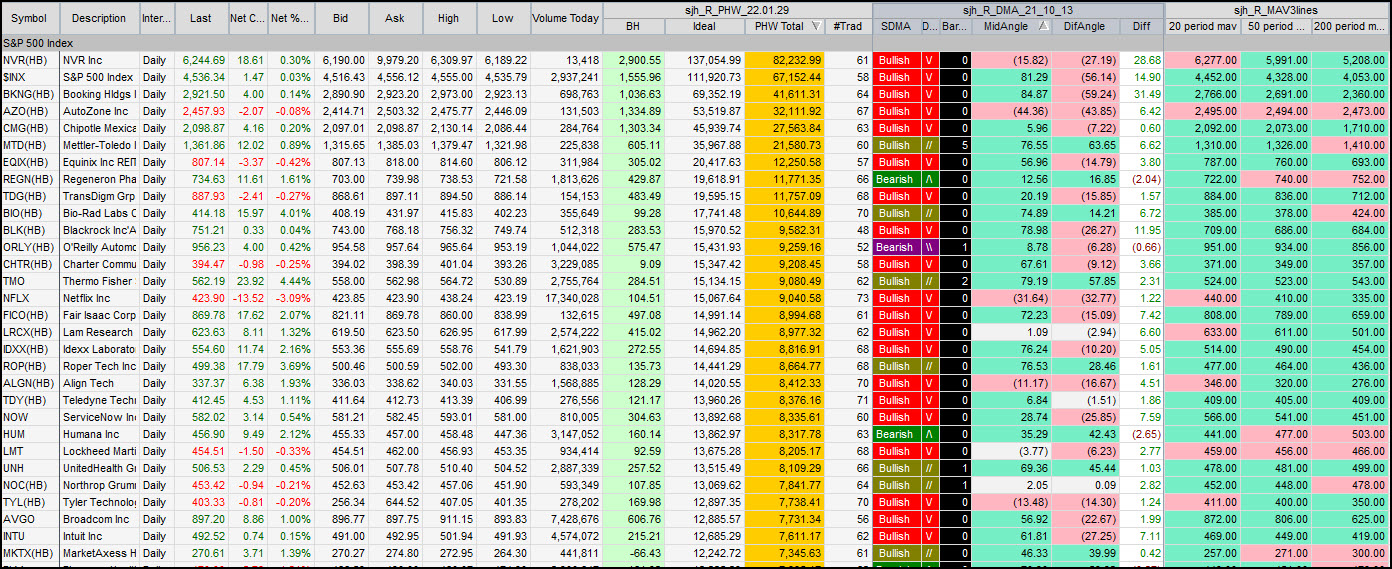Image resolution: width=1392 pixels, height=569 pixels.
Task: Click UnitedHealth last price 506.53
Action: [x=201, y=469]
